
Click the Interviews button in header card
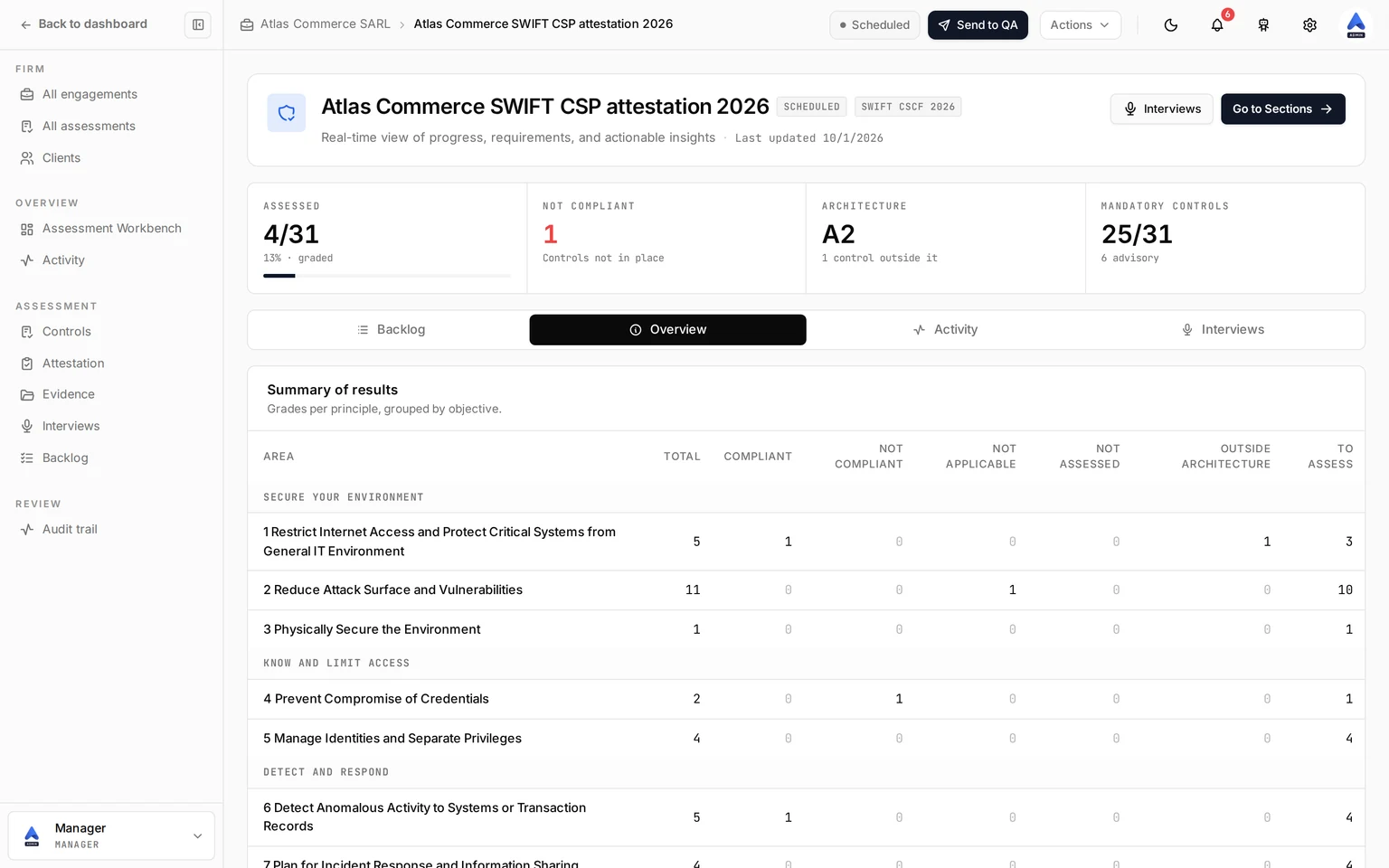pyautogui.click(x=1161, y=109)
